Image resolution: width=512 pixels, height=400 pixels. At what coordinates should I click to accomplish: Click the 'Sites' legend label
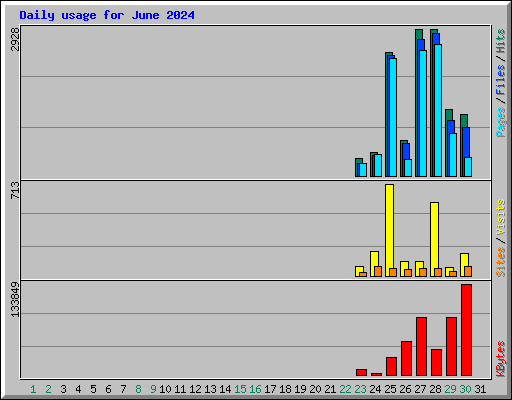point(501,262)
